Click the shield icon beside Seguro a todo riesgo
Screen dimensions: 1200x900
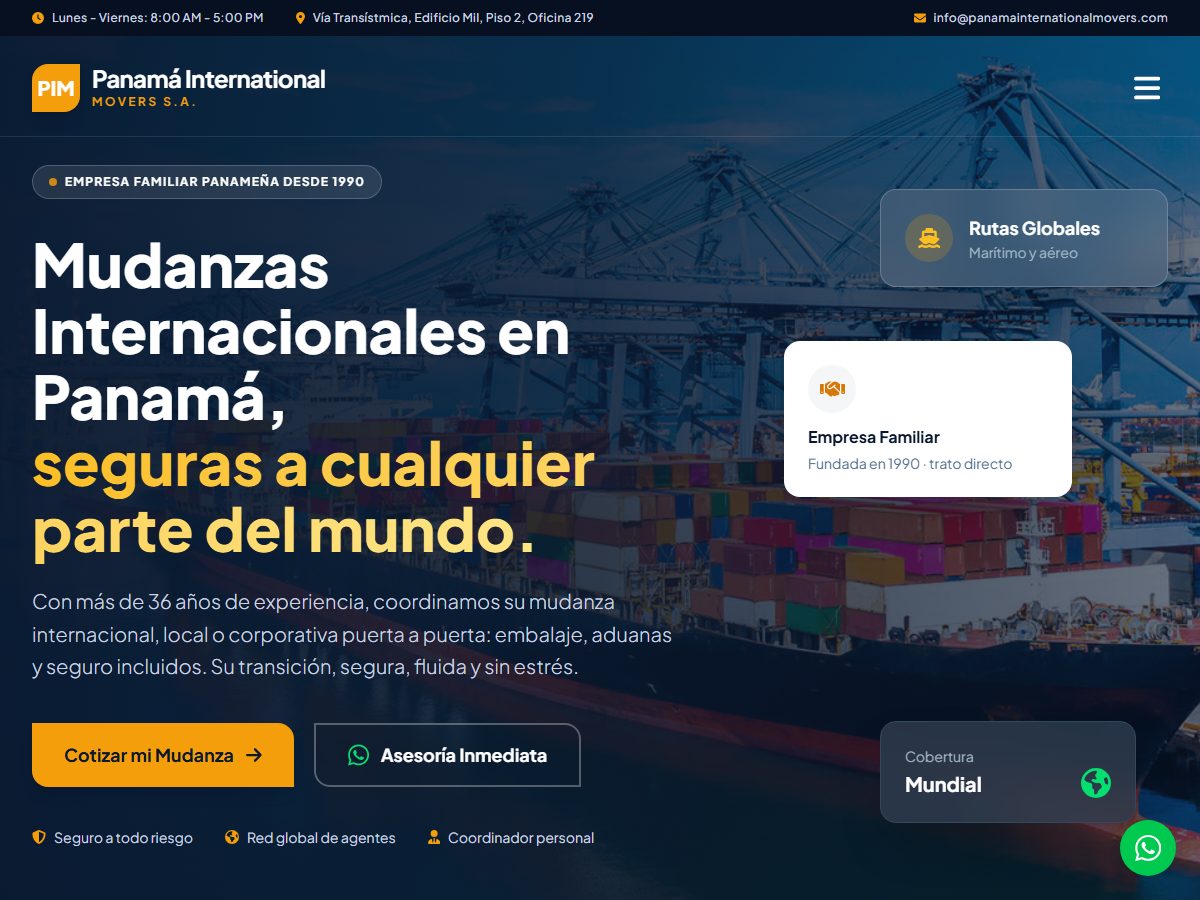coord(39,838)
